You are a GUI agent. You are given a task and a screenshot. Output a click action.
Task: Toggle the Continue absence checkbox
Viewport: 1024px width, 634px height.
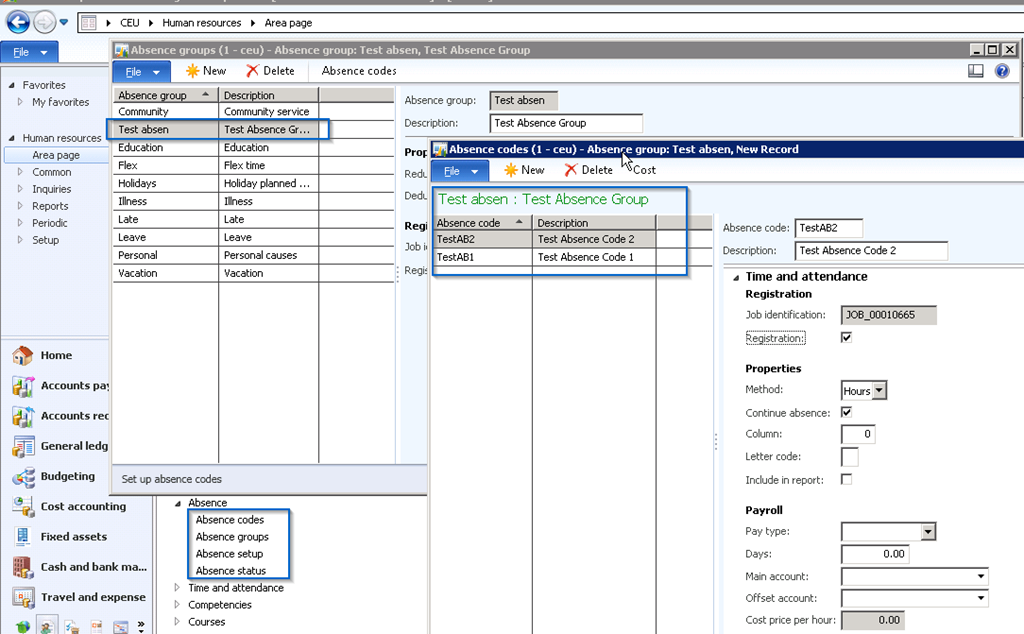[847, 412]
